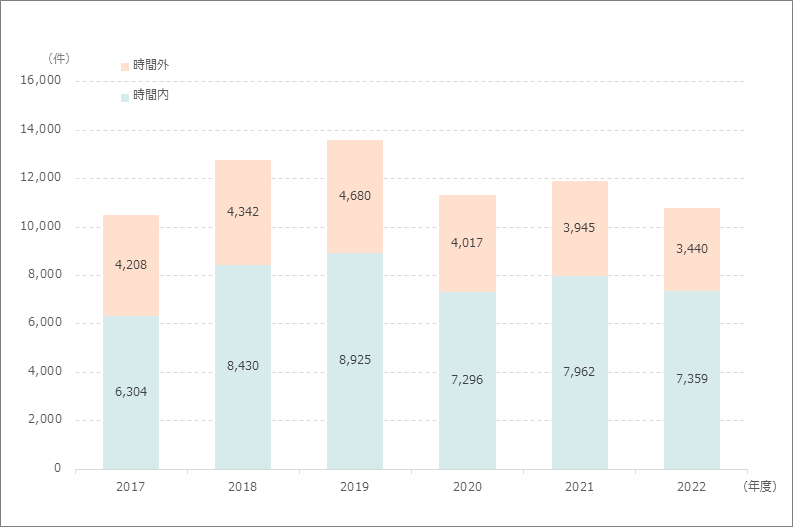Click the 2018 bar's 4,342 value label
Screen dimensions: 793x527
[x=243, y=211]
